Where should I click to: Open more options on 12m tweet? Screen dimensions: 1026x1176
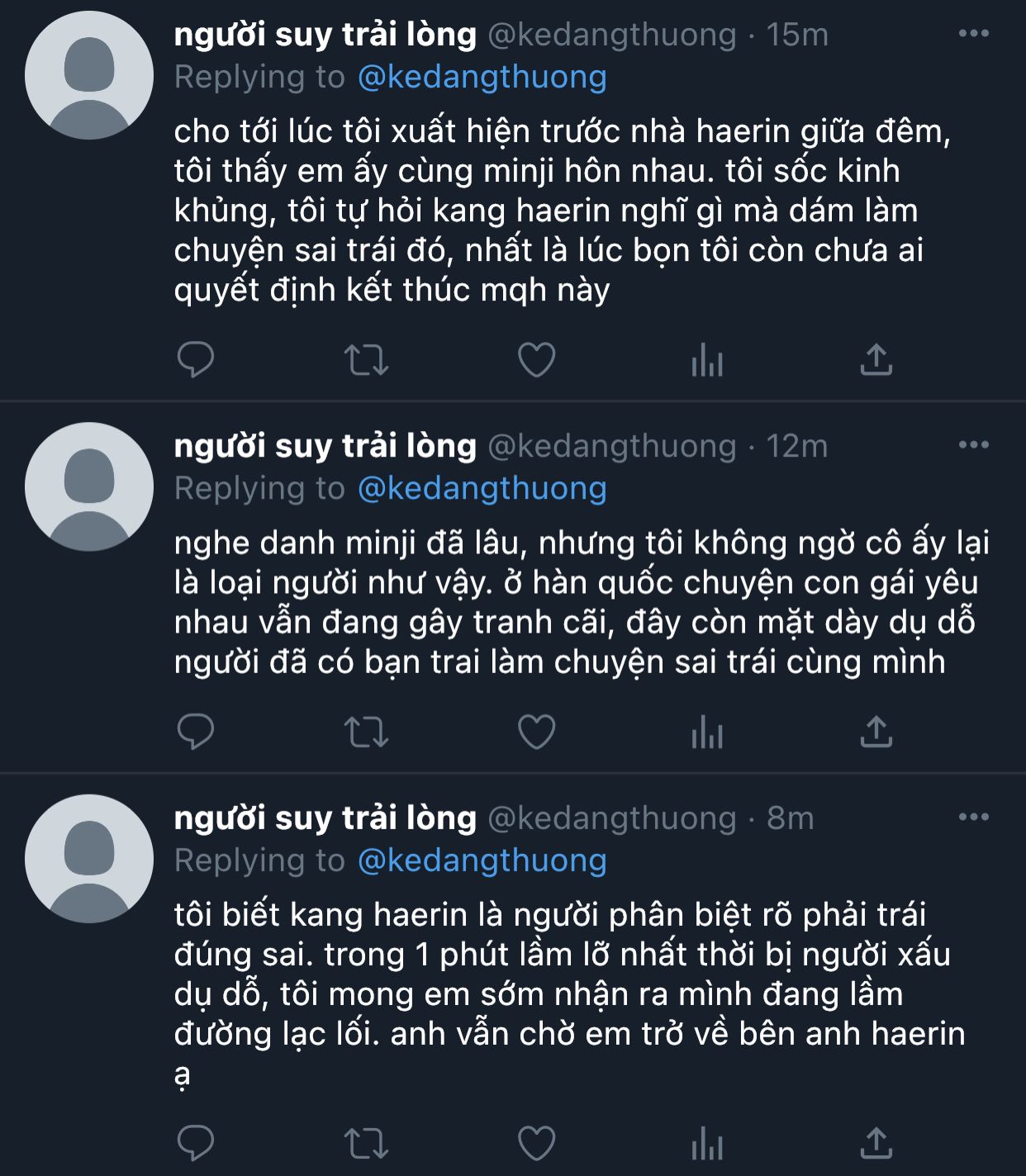(x=973, y=445)
